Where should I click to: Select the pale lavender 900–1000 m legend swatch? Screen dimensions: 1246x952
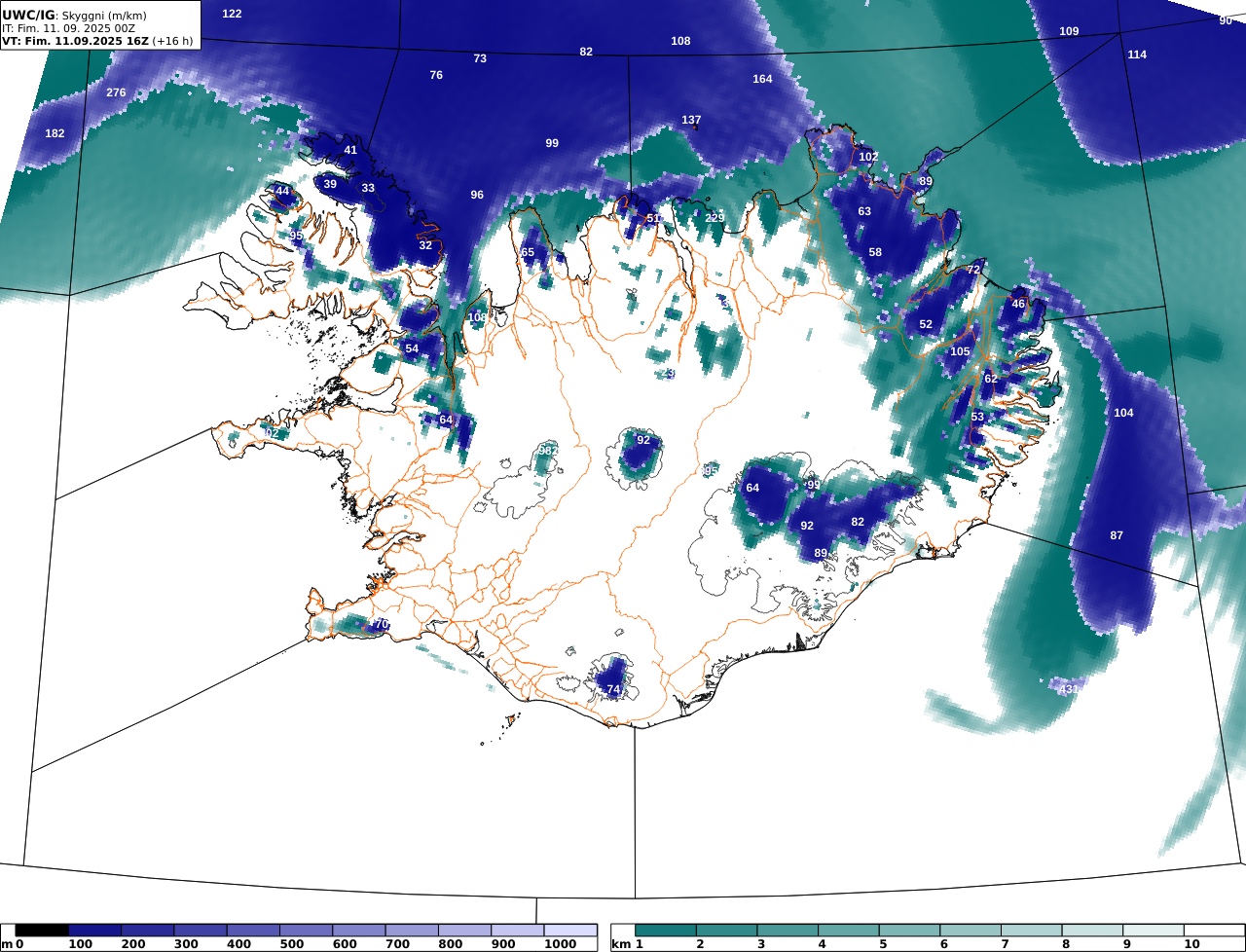click(517, 931)
